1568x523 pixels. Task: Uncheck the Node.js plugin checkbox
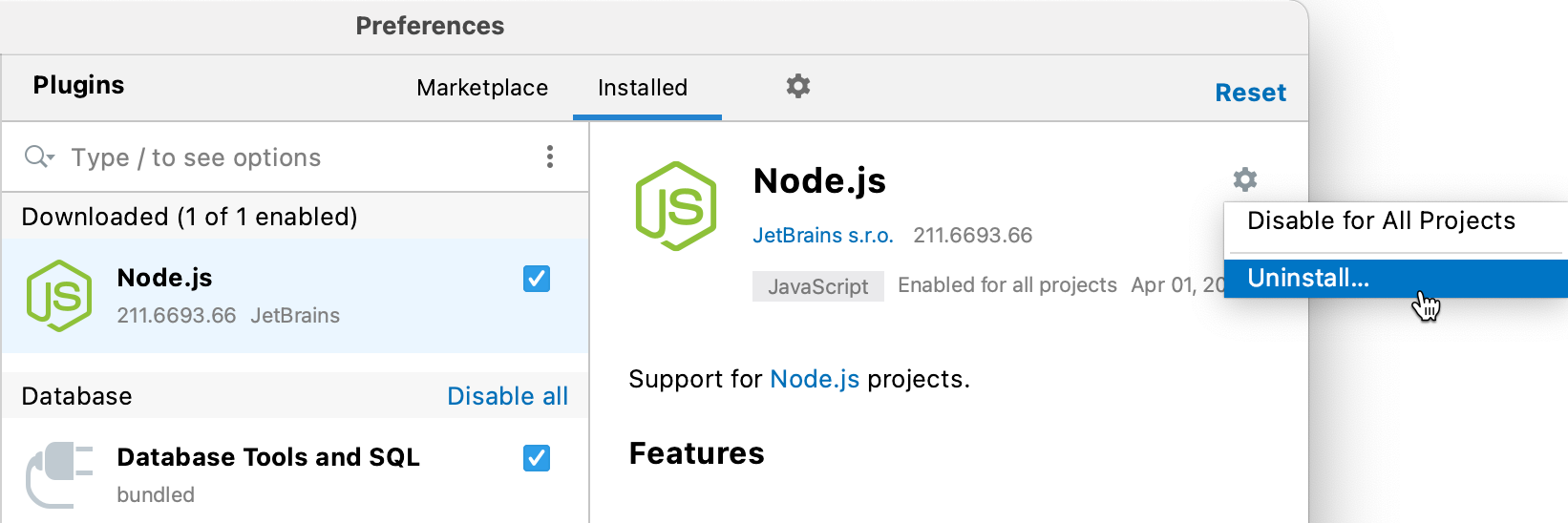[537, 279]
